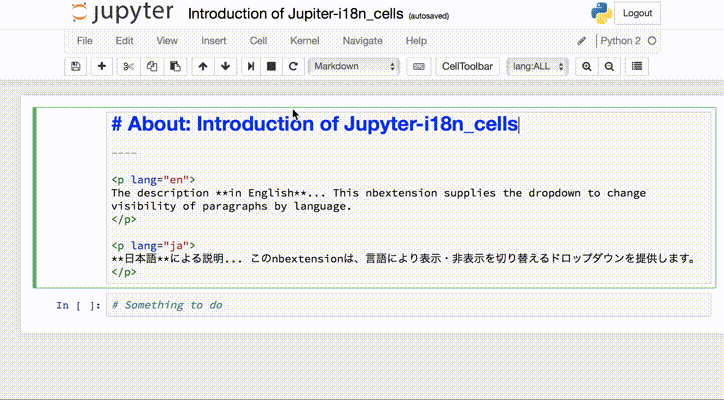Image resolution: width=724 pixels, height=400 pixels.
Task: Click the pencil edit mode indicator
Action: [582, 41]
